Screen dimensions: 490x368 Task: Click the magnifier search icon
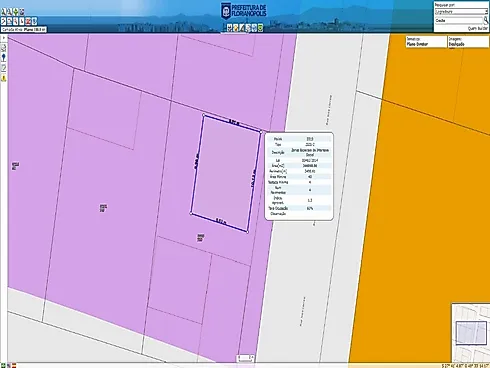486,21
